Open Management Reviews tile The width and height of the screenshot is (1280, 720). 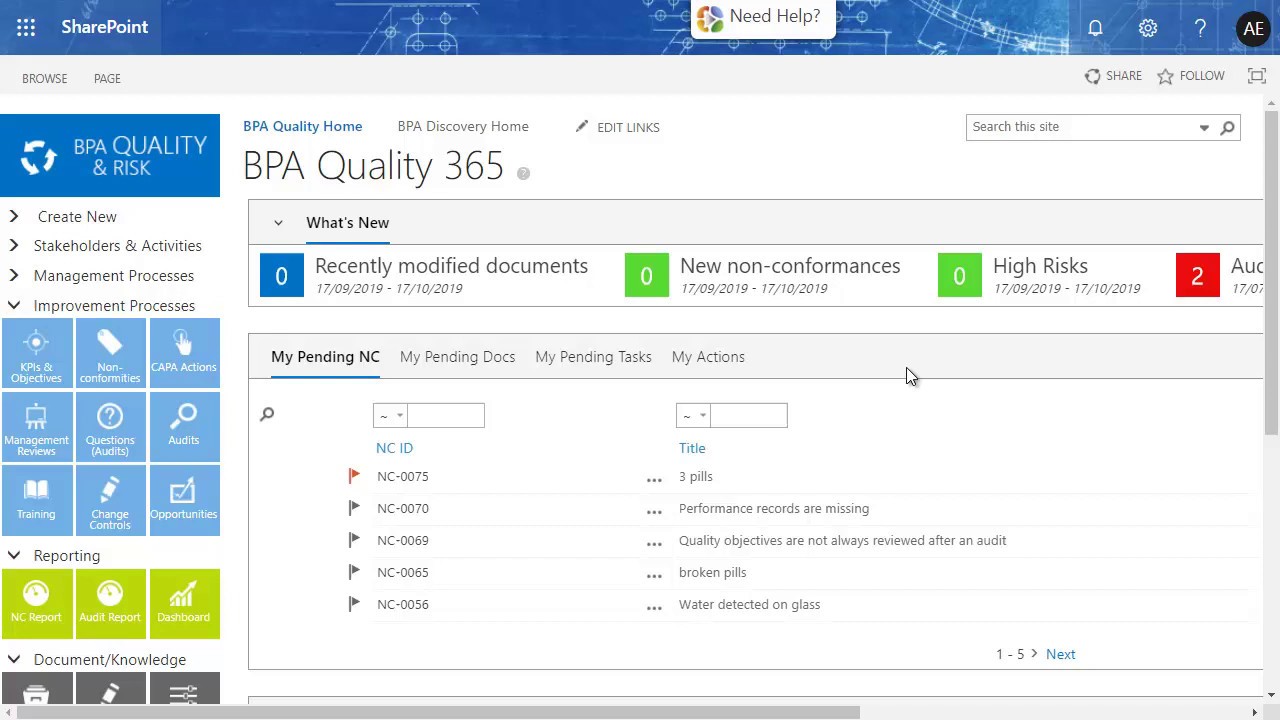(36, 428)
